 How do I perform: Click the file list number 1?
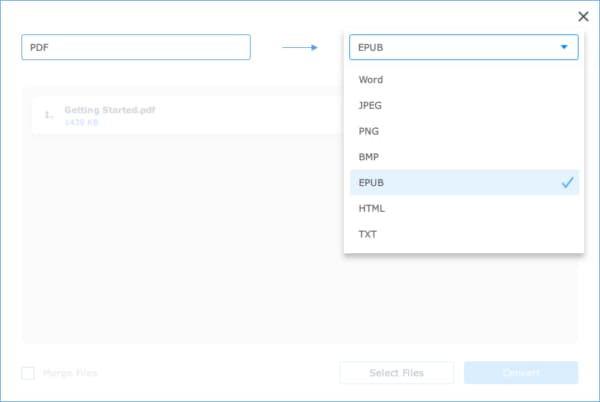pyautogui.click(x=47, y=115)
